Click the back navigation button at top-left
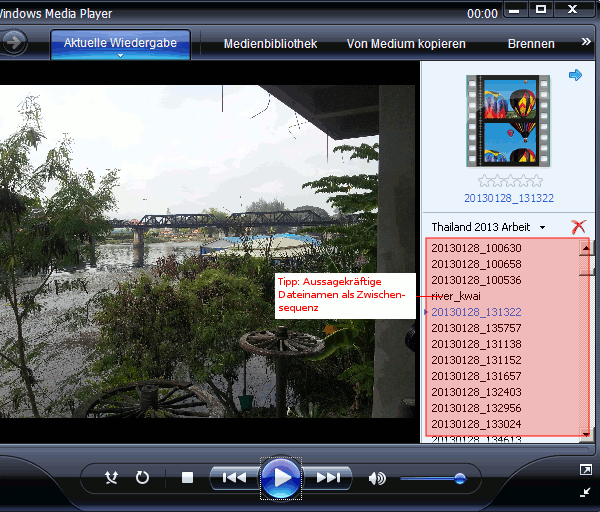 13,43
